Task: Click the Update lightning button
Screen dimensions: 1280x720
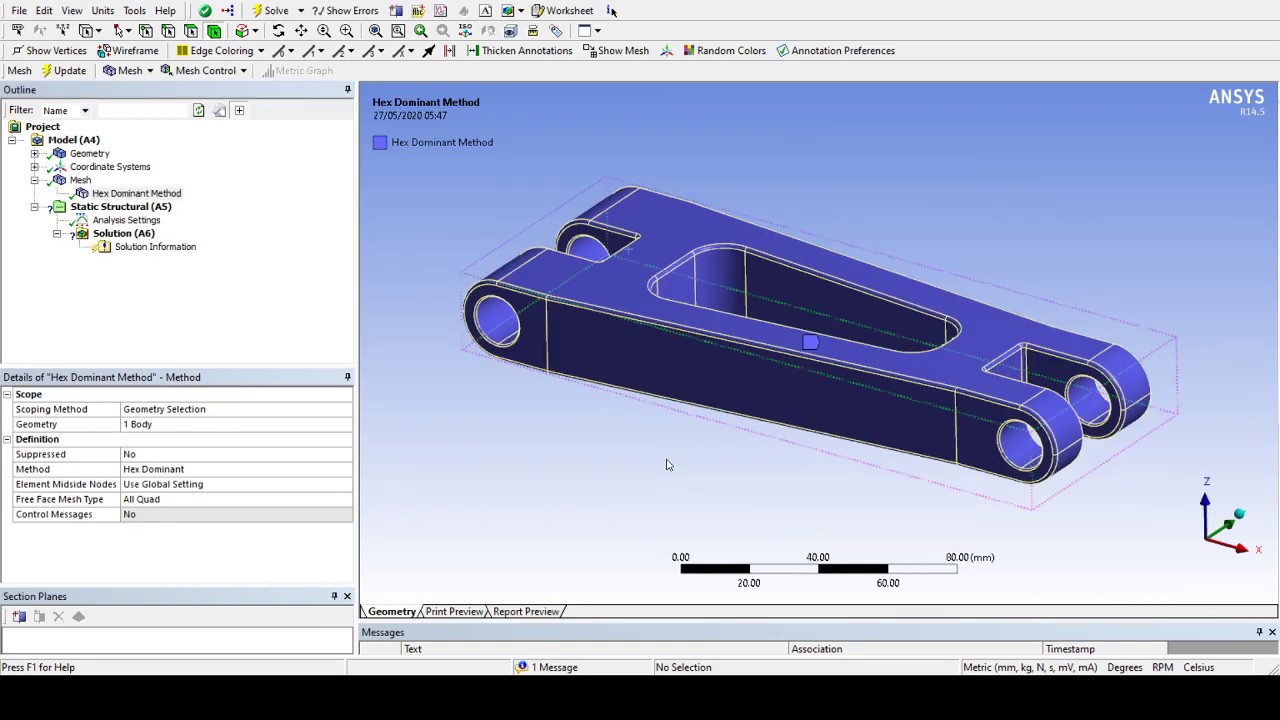Action: point(63,71)
